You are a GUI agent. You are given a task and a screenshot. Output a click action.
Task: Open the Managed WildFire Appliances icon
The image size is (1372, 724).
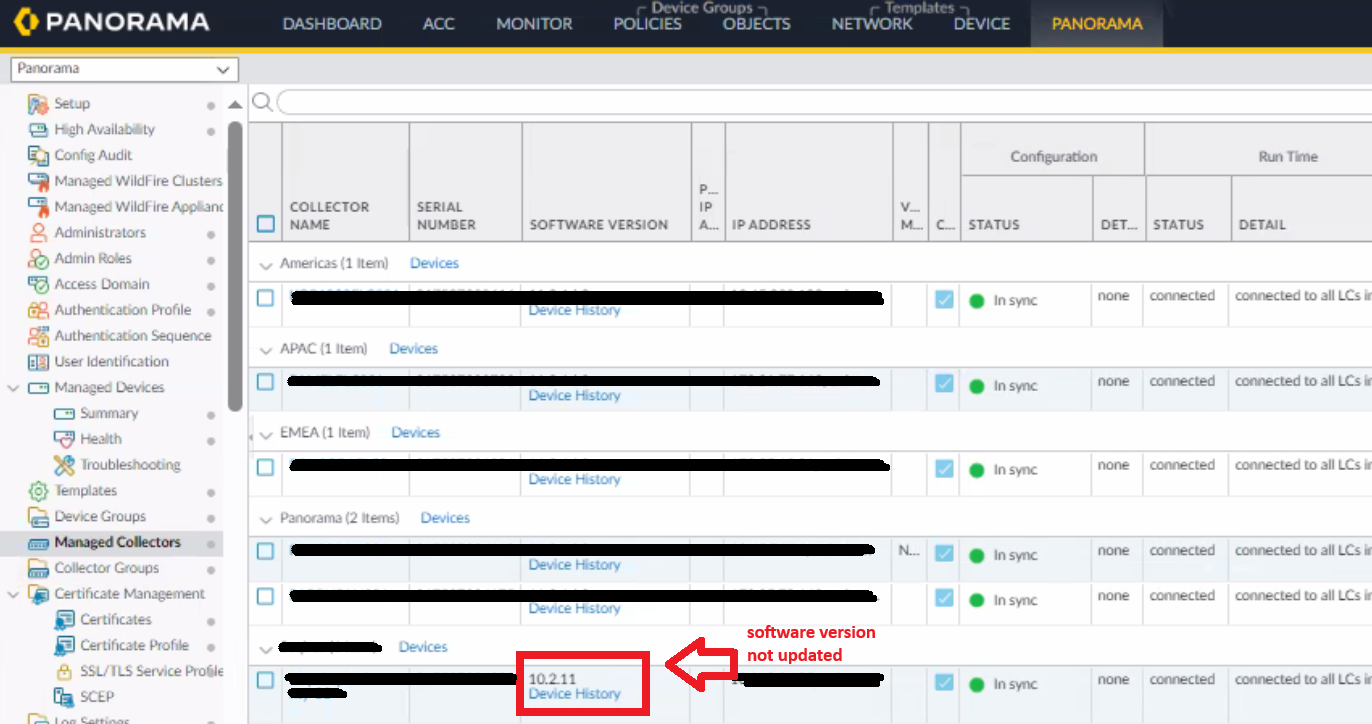pyautogui.click(x=38, y=207)
